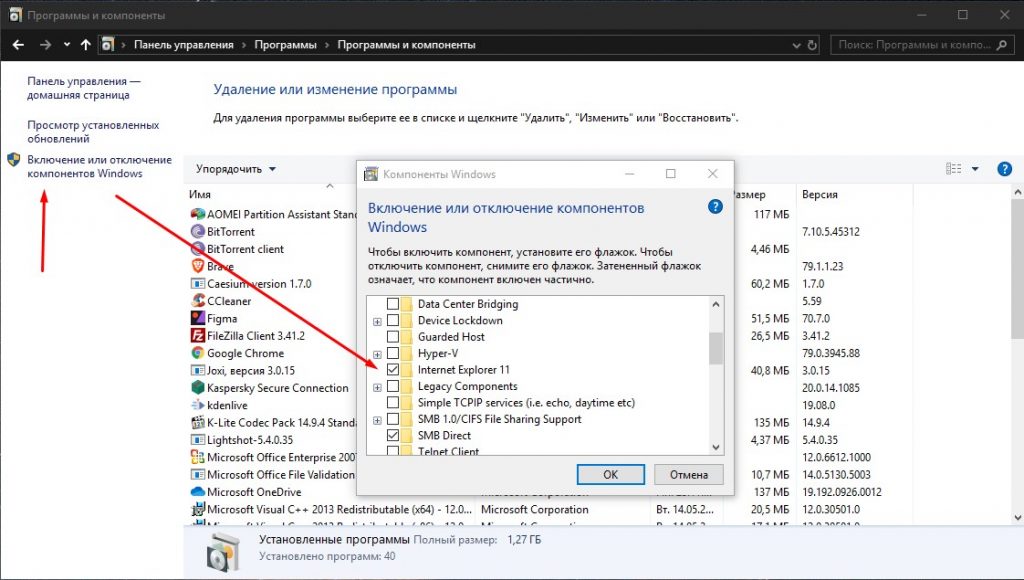Confirm with the OK button

[x=611, y=475]
